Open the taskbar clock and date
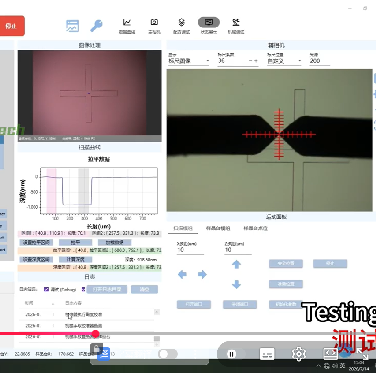The width and height of the screenshot is (376, 376). pos(359,366)
